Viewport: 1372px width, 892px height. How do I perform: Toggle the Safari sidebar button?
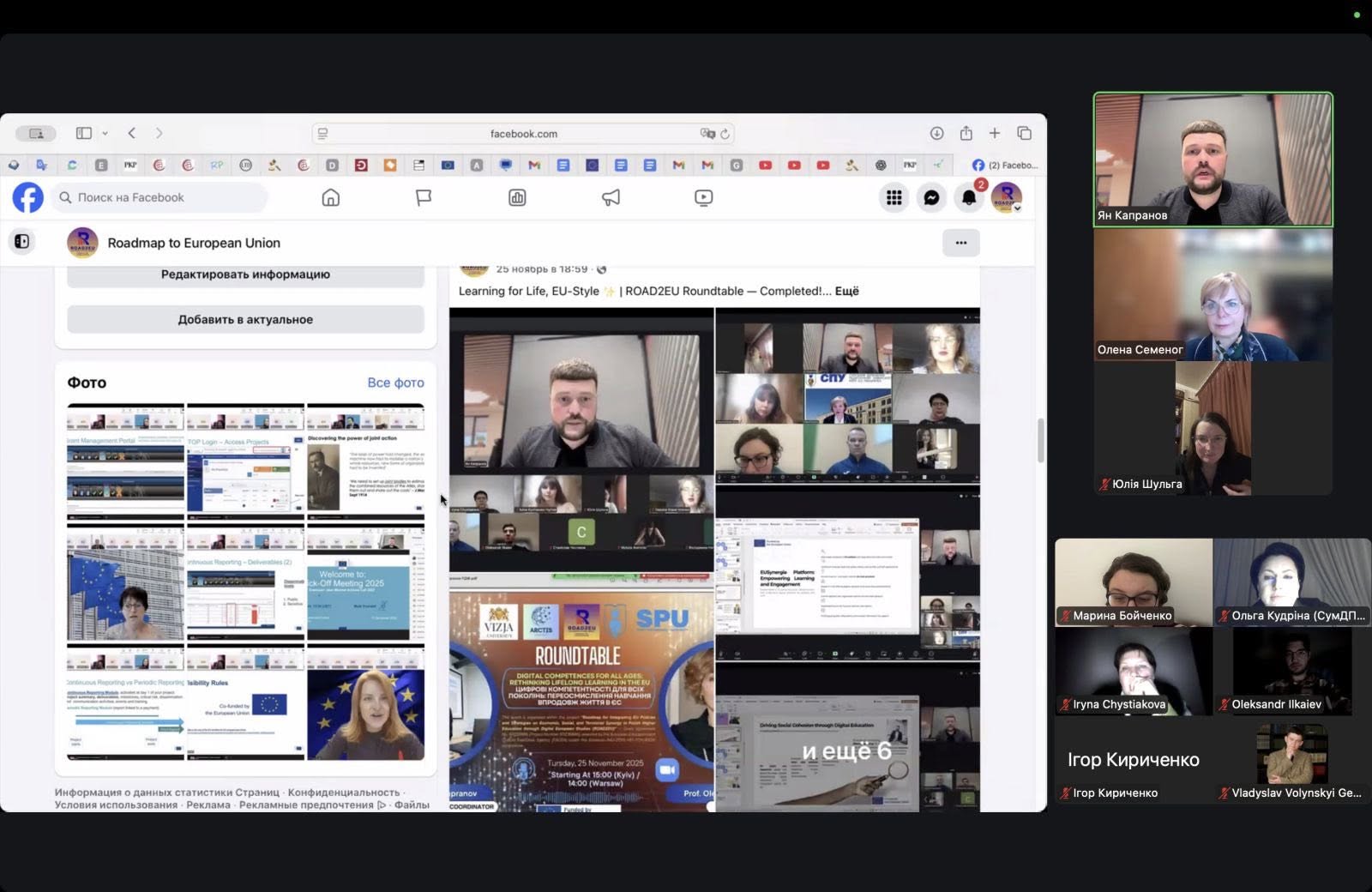tap(84, 133)
